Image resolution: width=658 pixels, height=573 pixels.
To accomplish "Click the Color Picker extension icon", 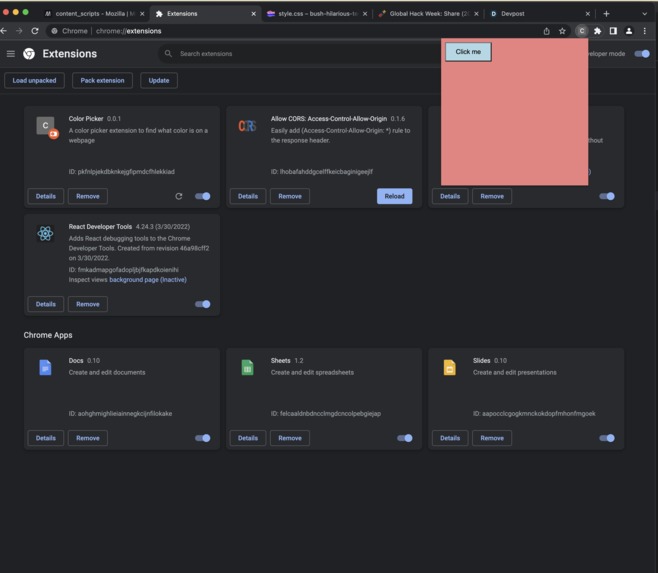I will click(x=47, y=127).
